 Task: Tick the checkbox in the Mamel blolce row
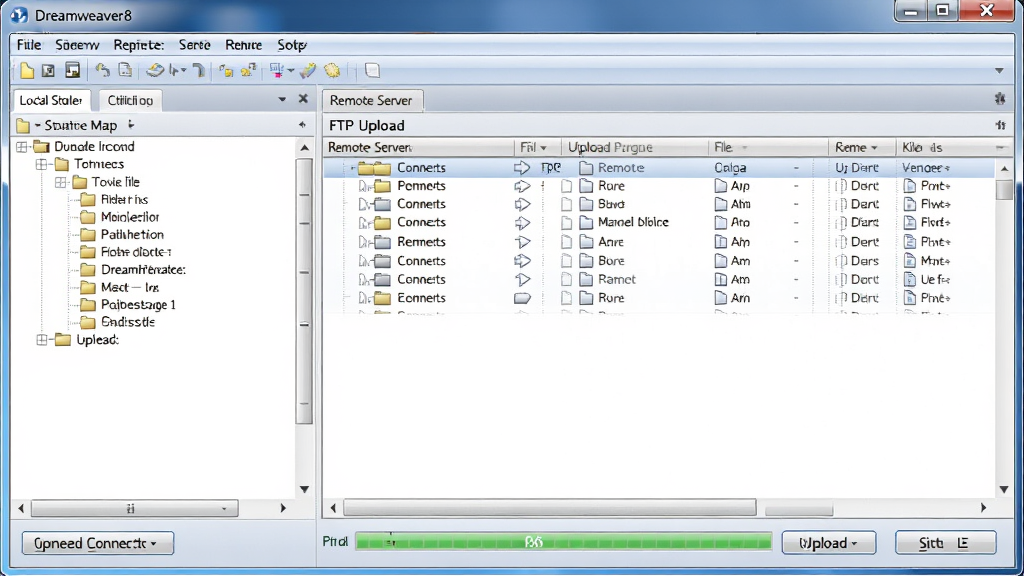tap(566, 223)
